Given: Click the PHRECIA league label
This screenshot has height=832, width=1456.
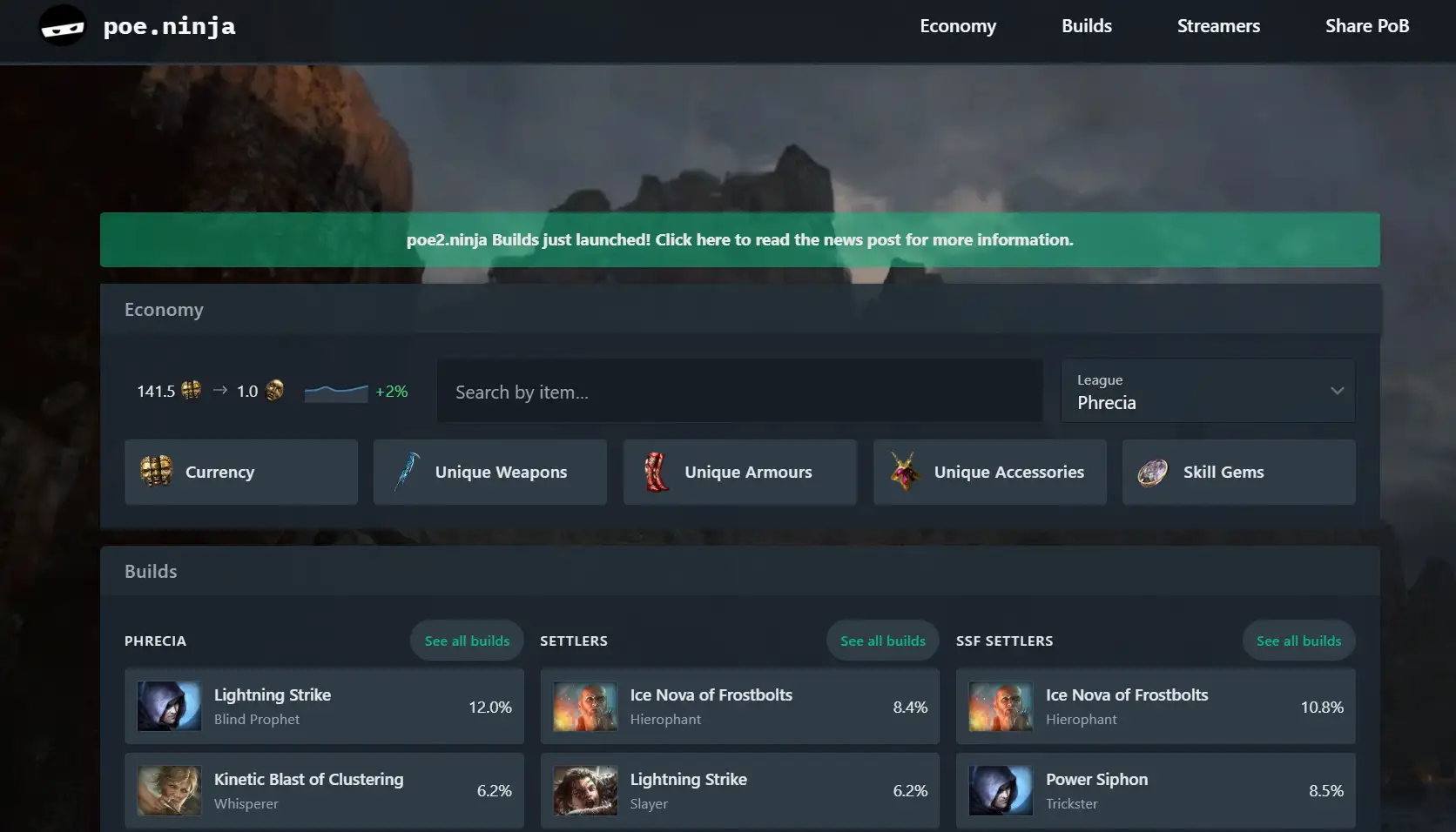Looking at the screenshot, I should coord(155,641).
